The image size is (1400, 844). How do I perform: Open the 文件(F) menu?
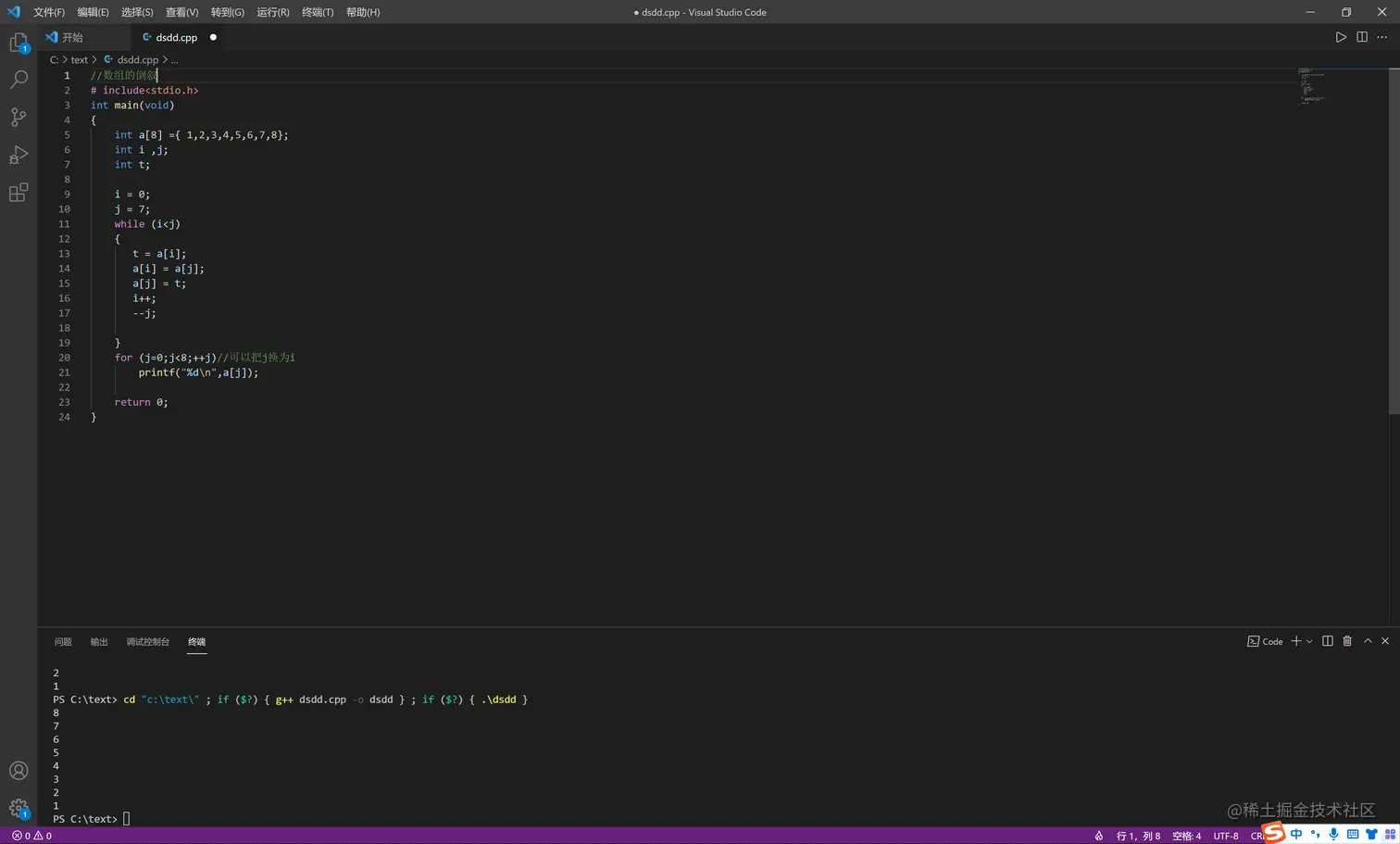click(49, 12)
